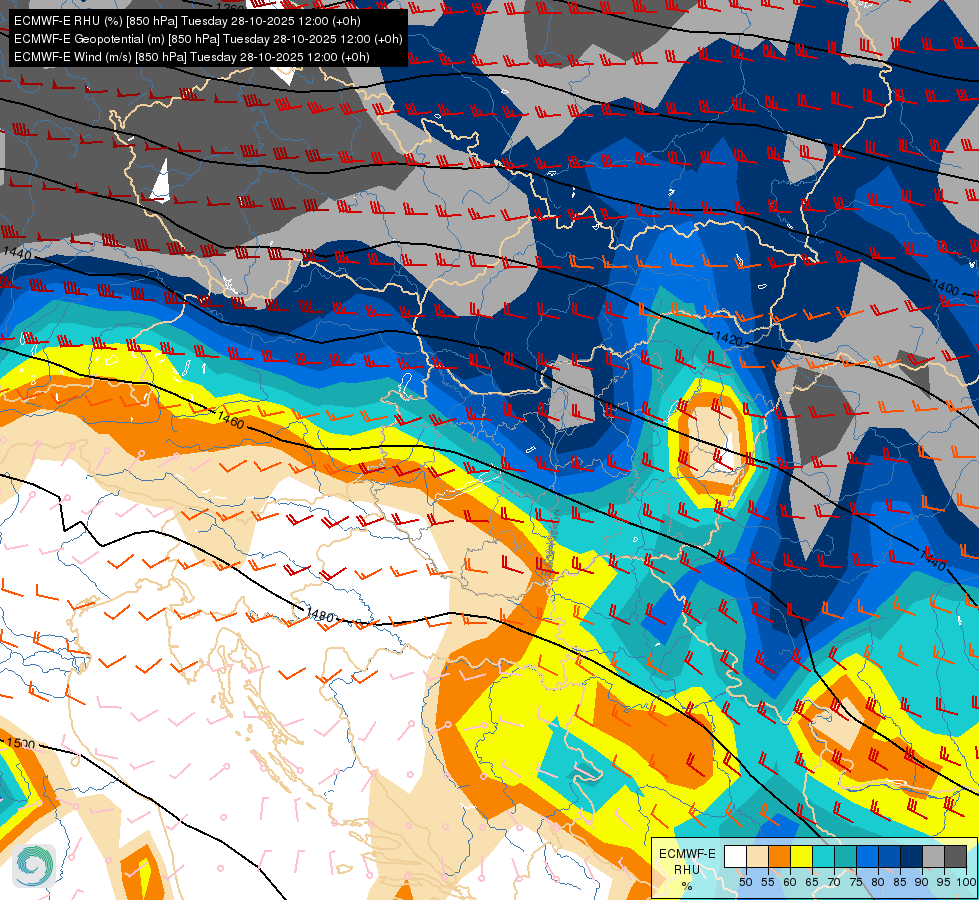Click the legend value 75
This screenshot has height=900, width=979.
pyautogui.click(x=857, y=882)
